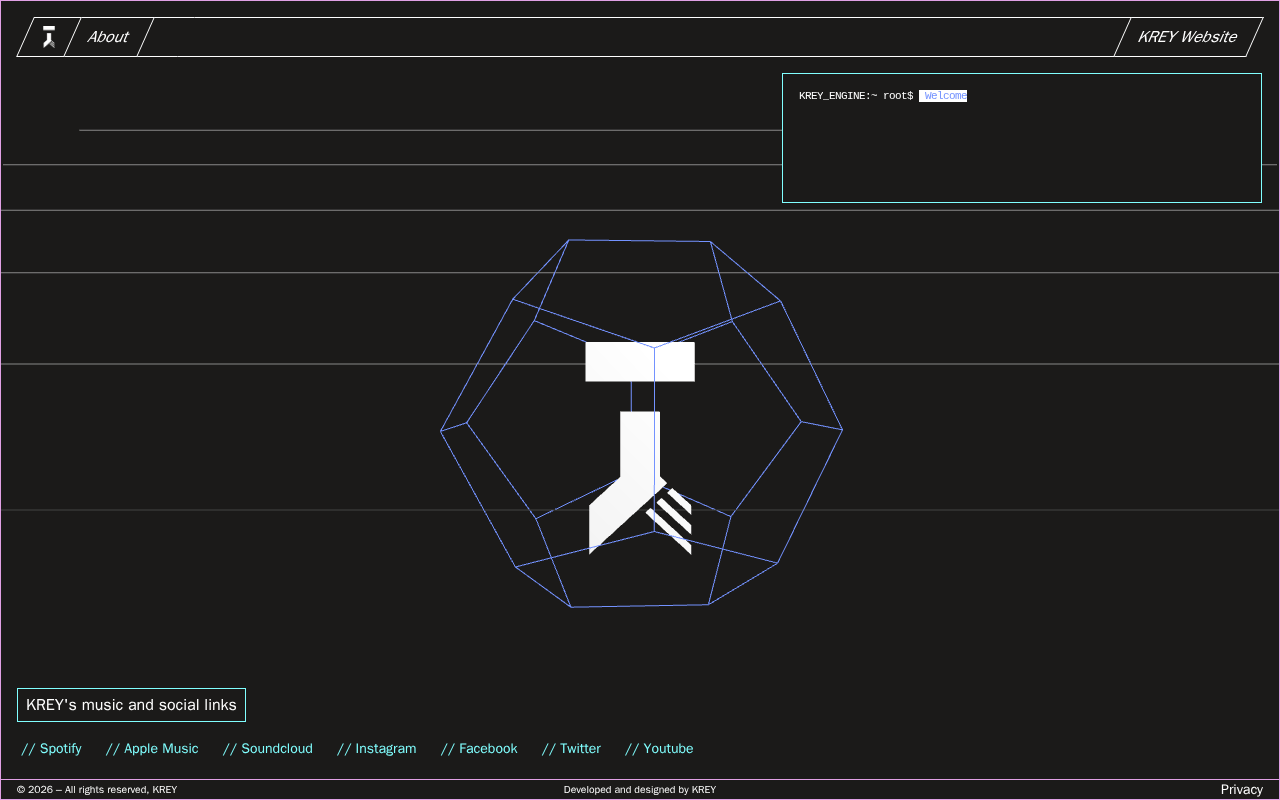Click the highlighted Welcome text in terminal

(944, 96)
